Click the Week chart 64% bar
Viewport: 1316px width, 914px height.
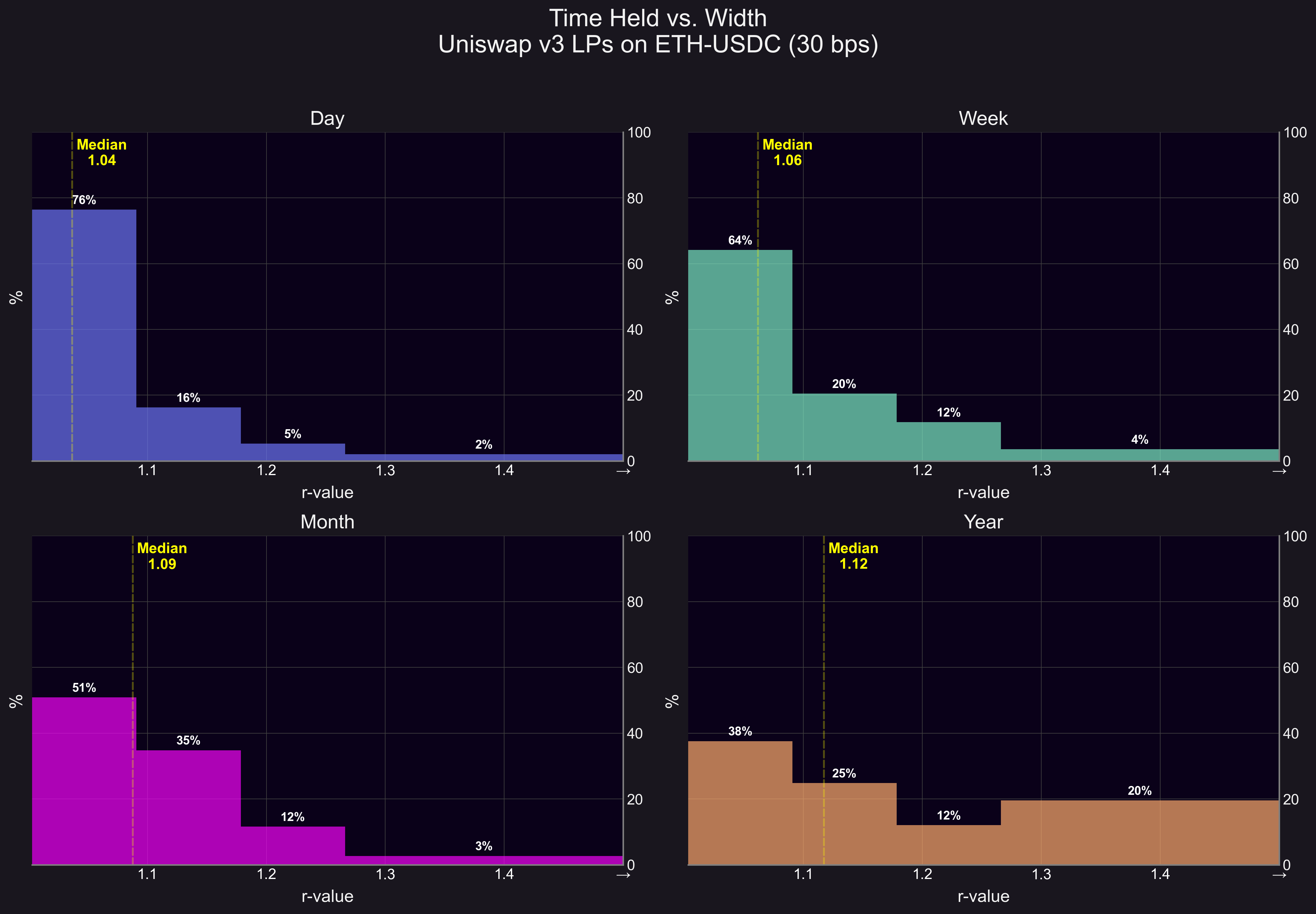(740, 355)
